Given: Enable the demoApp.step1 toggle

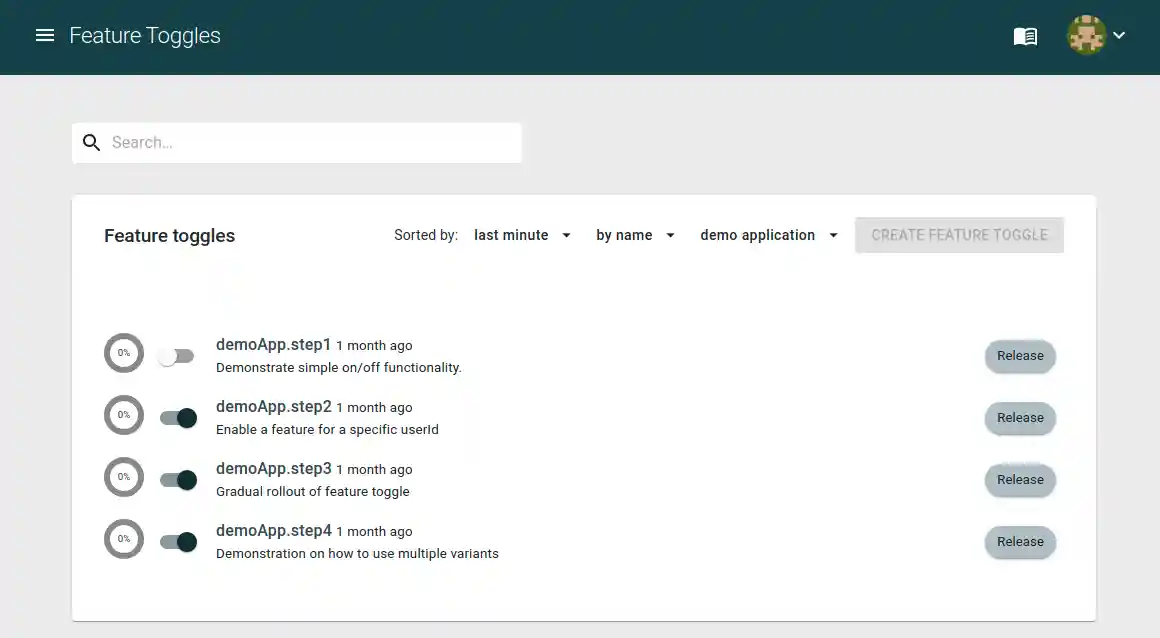Looking at the screenshot, I should point(177,355).
